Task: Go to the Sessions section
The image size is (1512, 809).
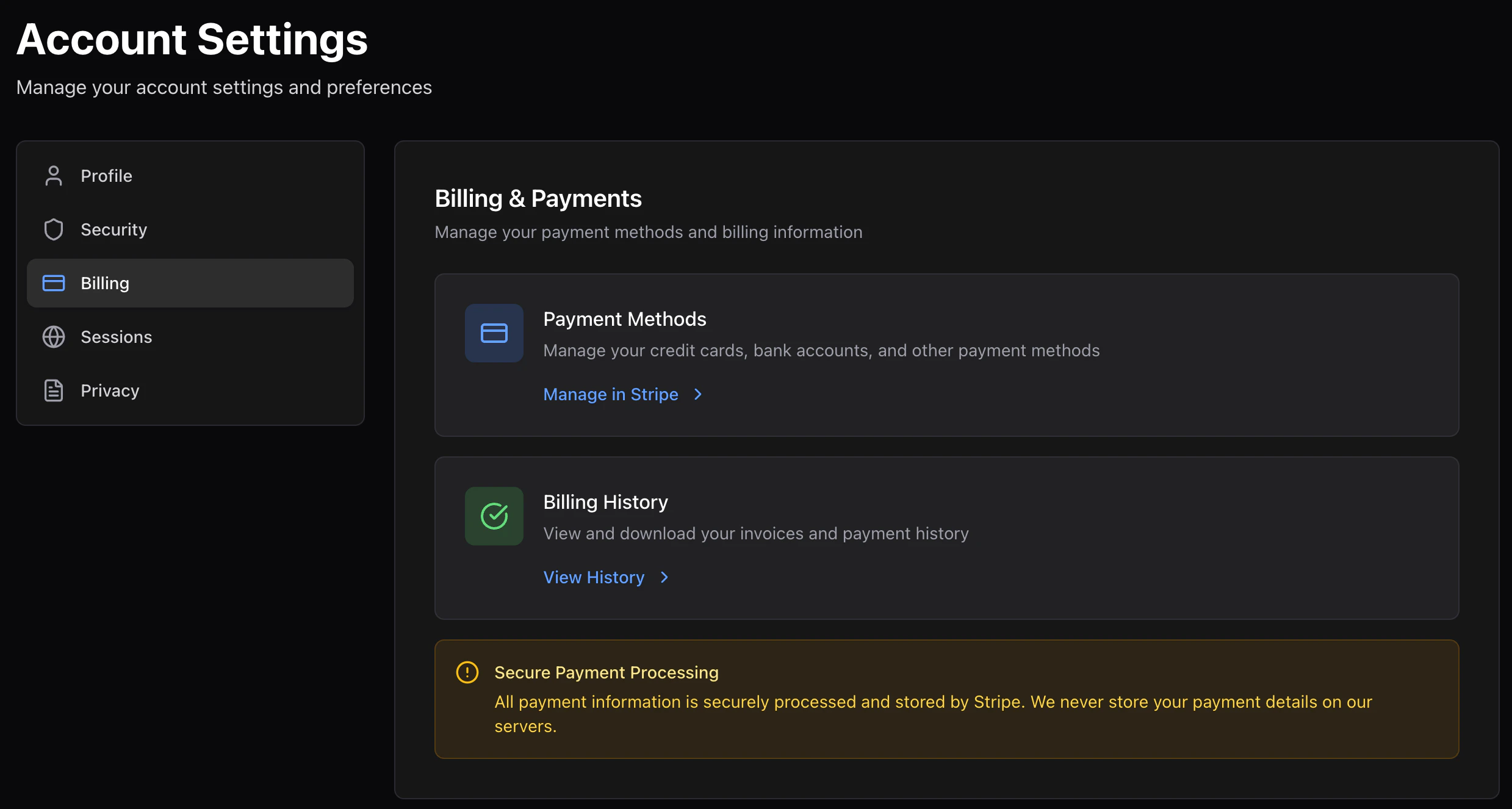Action: click(x=190, y=337)
